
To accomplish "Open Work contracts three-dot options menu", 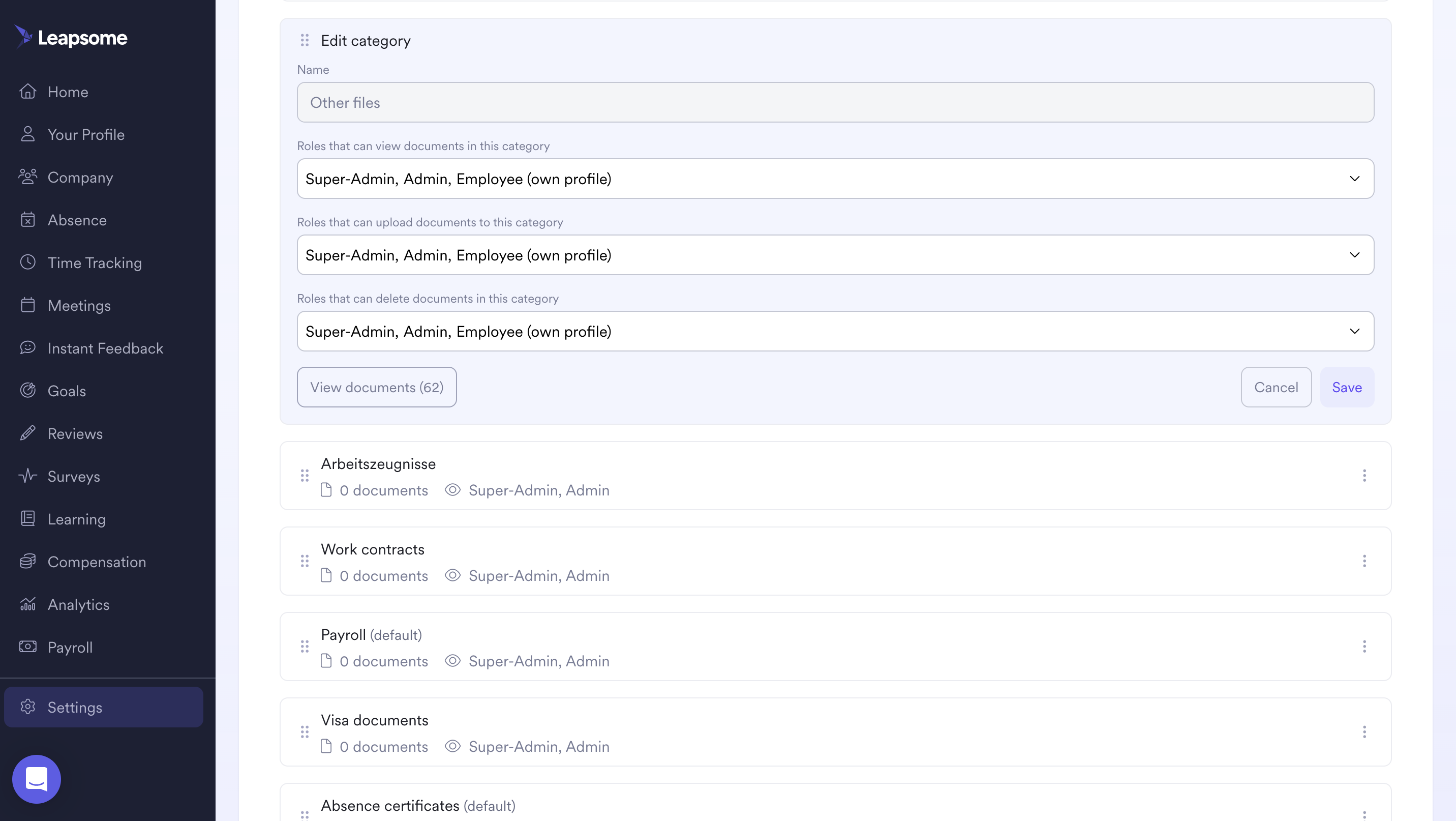I will pos(1364,561).
